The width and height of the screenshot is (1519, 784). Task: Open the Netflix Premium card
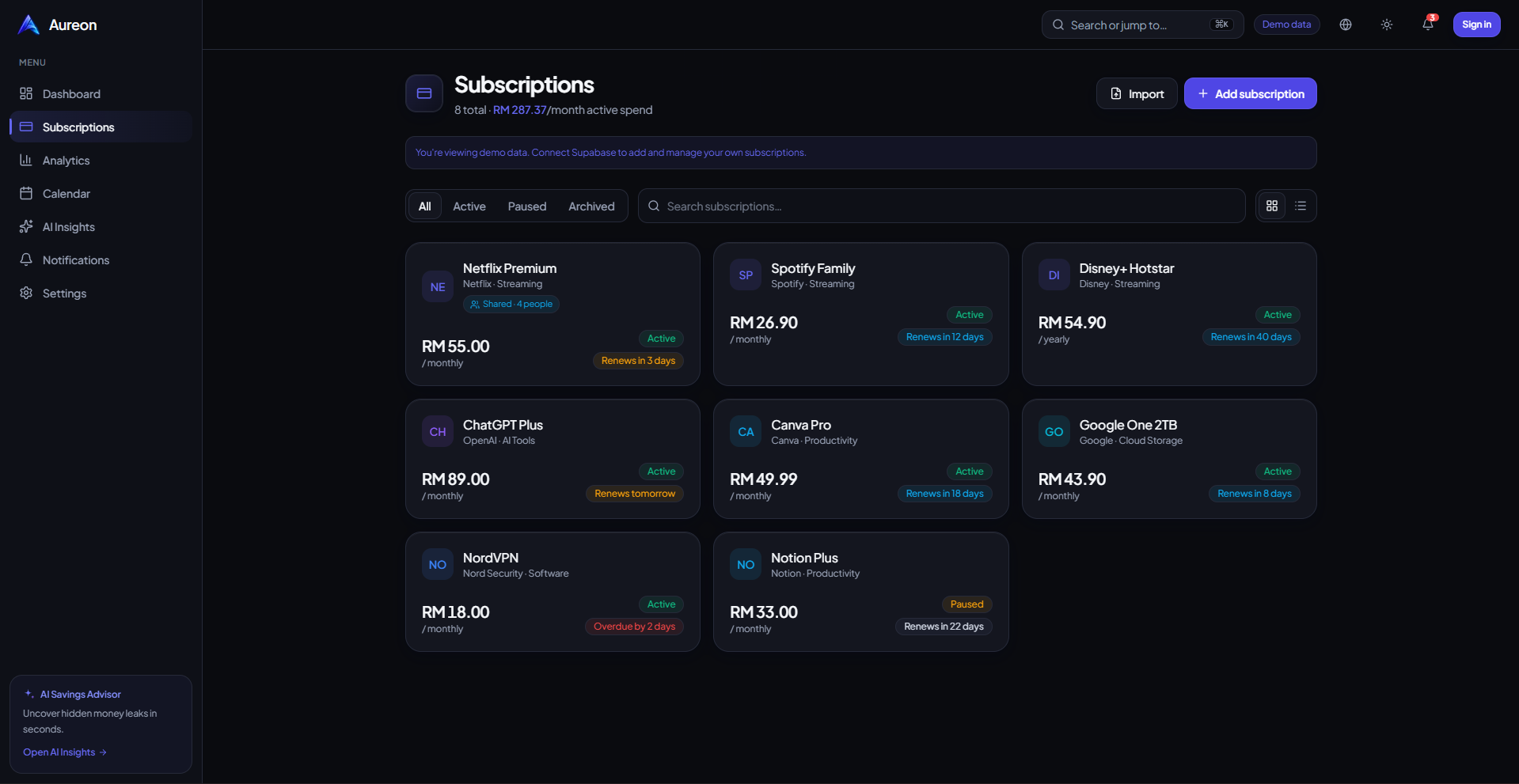[553, 314]
